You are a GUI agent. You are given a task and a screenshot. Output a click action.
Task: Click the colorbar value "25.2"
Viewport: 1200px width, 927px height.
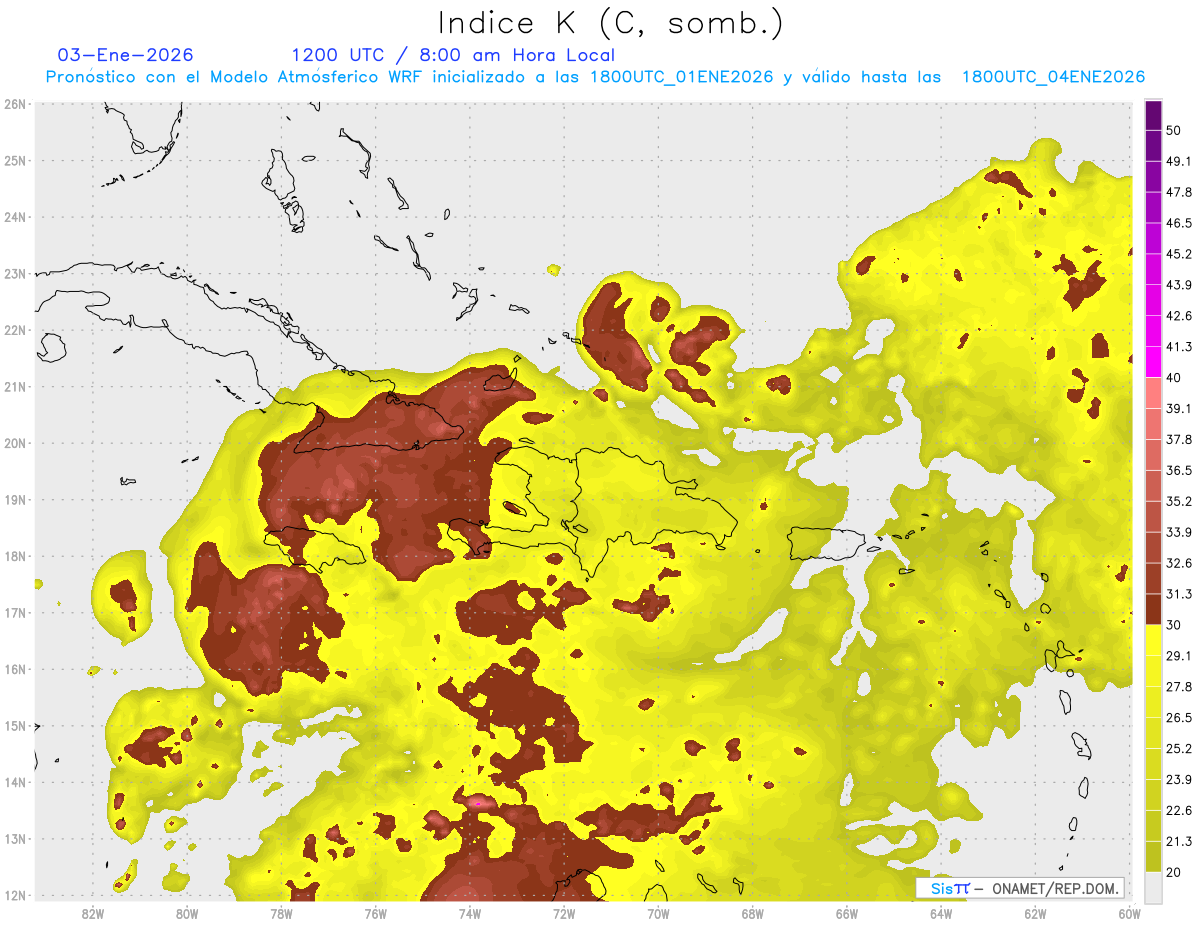click(x=1178, y=748)
